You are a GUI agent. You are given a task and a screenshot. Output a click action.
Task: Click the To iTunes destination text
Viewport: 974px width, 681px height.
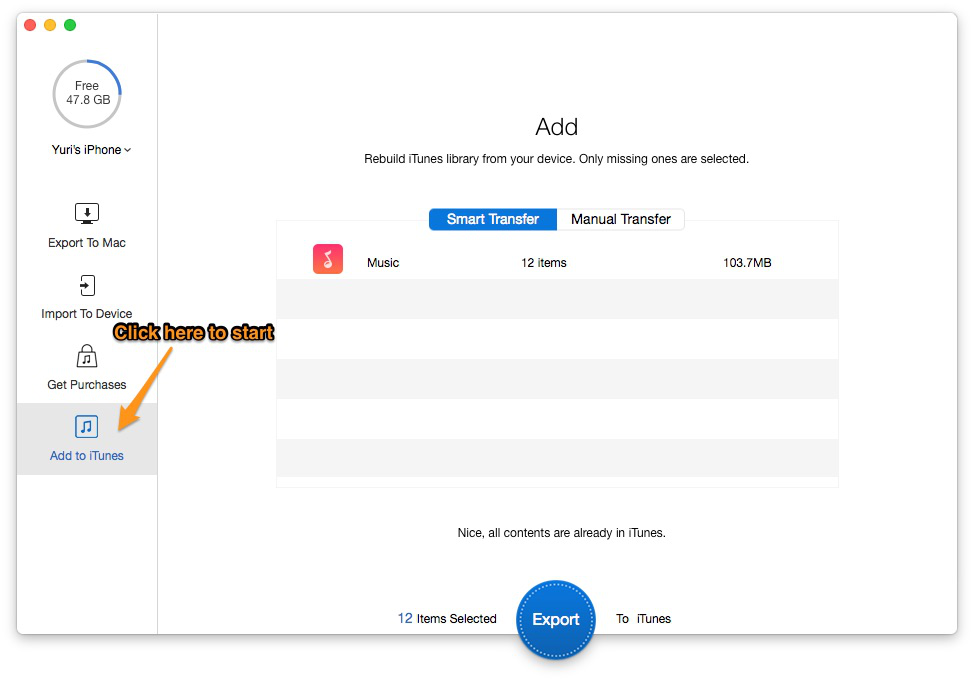click(644, 619)
